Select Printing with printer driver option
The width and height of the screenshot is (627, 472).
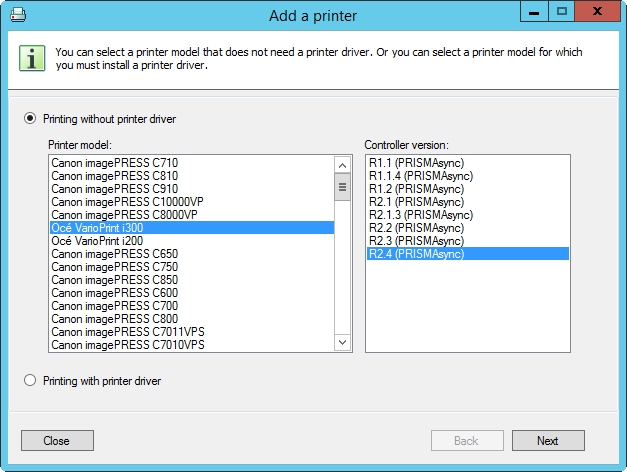(x=30, y=380)
